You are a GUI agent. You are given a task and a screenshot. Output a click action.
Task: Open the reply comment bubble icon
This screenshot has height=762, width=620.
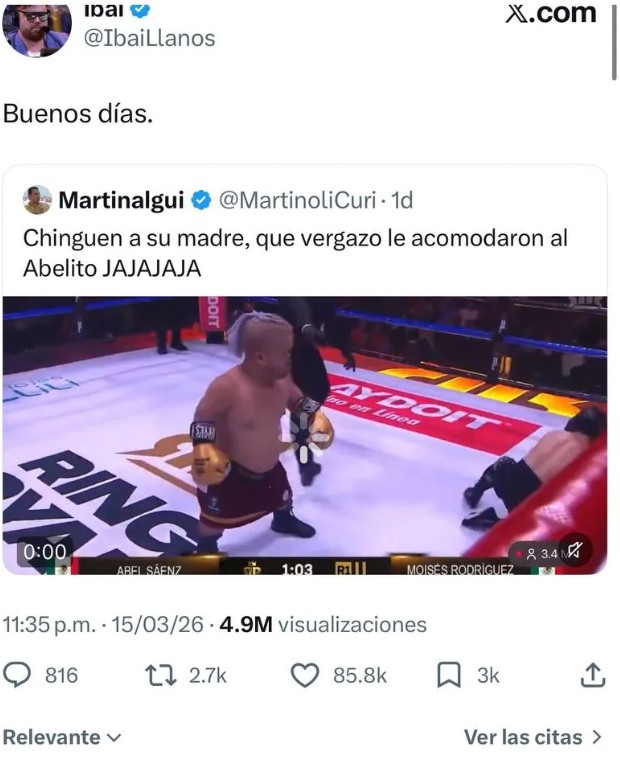tap(17, 675)
